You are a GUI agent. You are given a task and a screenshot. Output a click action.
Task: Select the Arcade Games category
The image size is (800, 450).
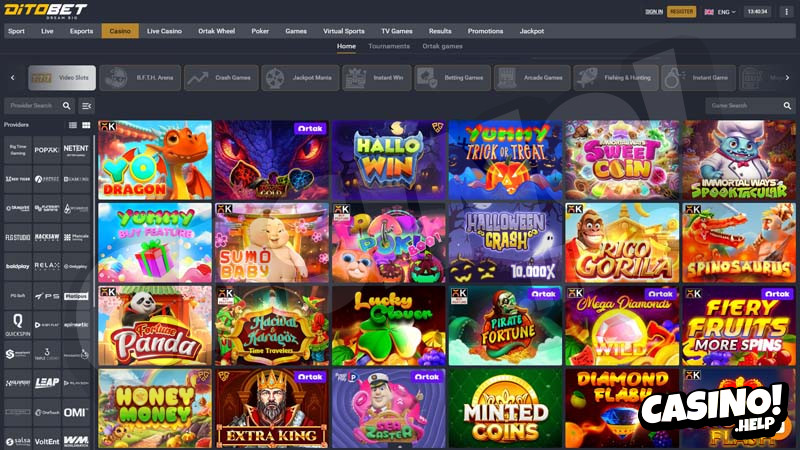(532, 78)
